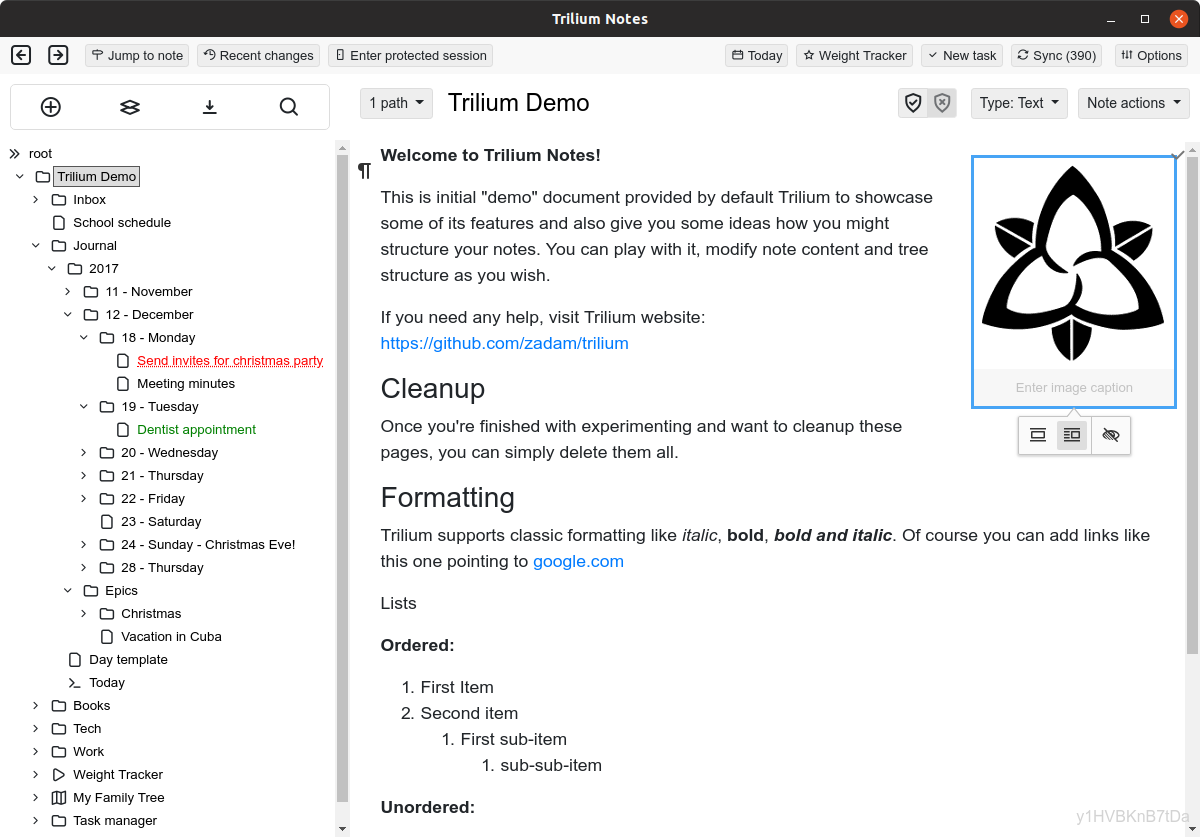Collapse the Journal tree node
The height and width of the screenshot is (837, 1200).
pos(36,246)
